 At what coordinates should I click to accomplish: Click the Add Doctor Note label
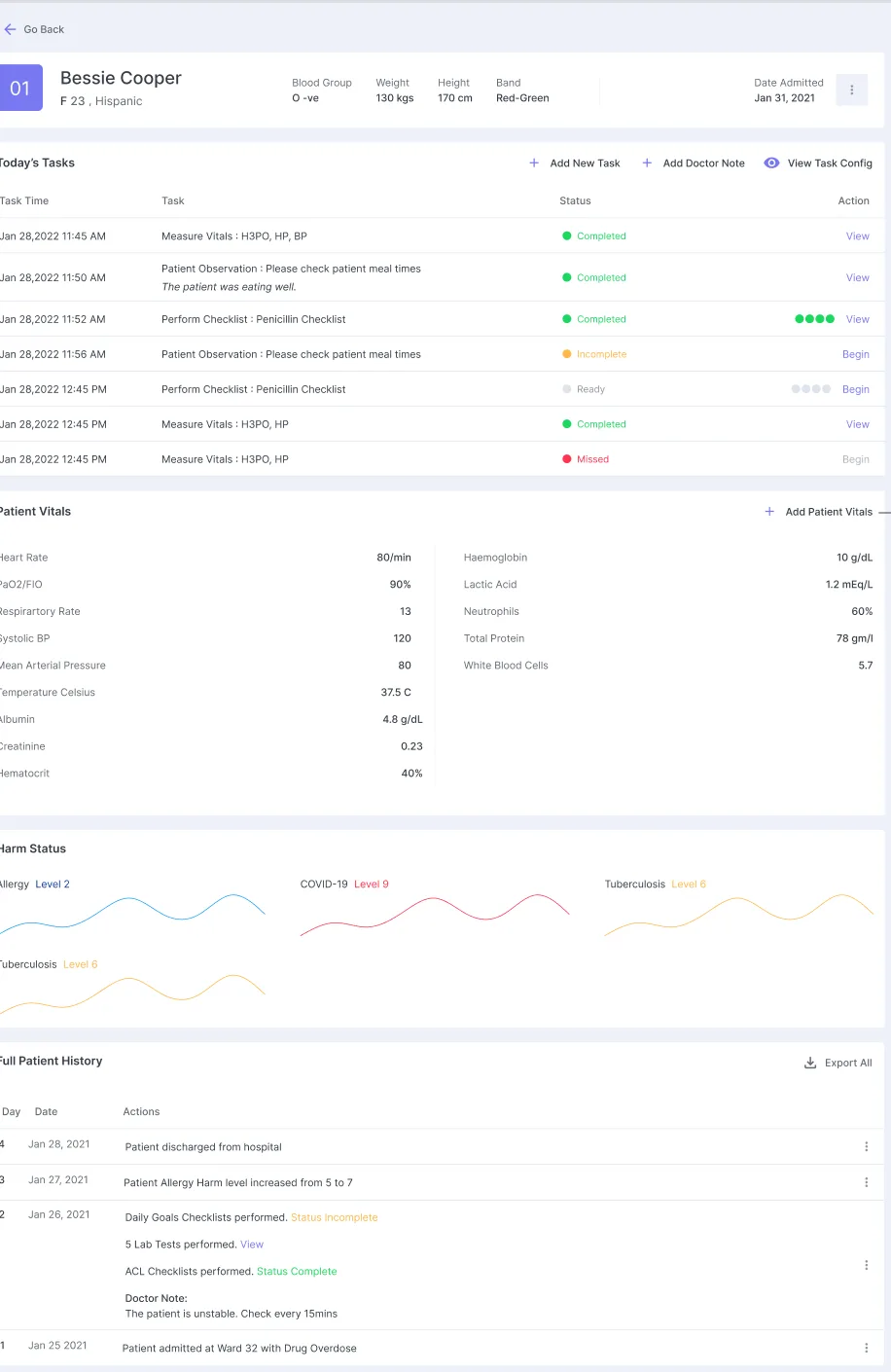pos(703,163)
